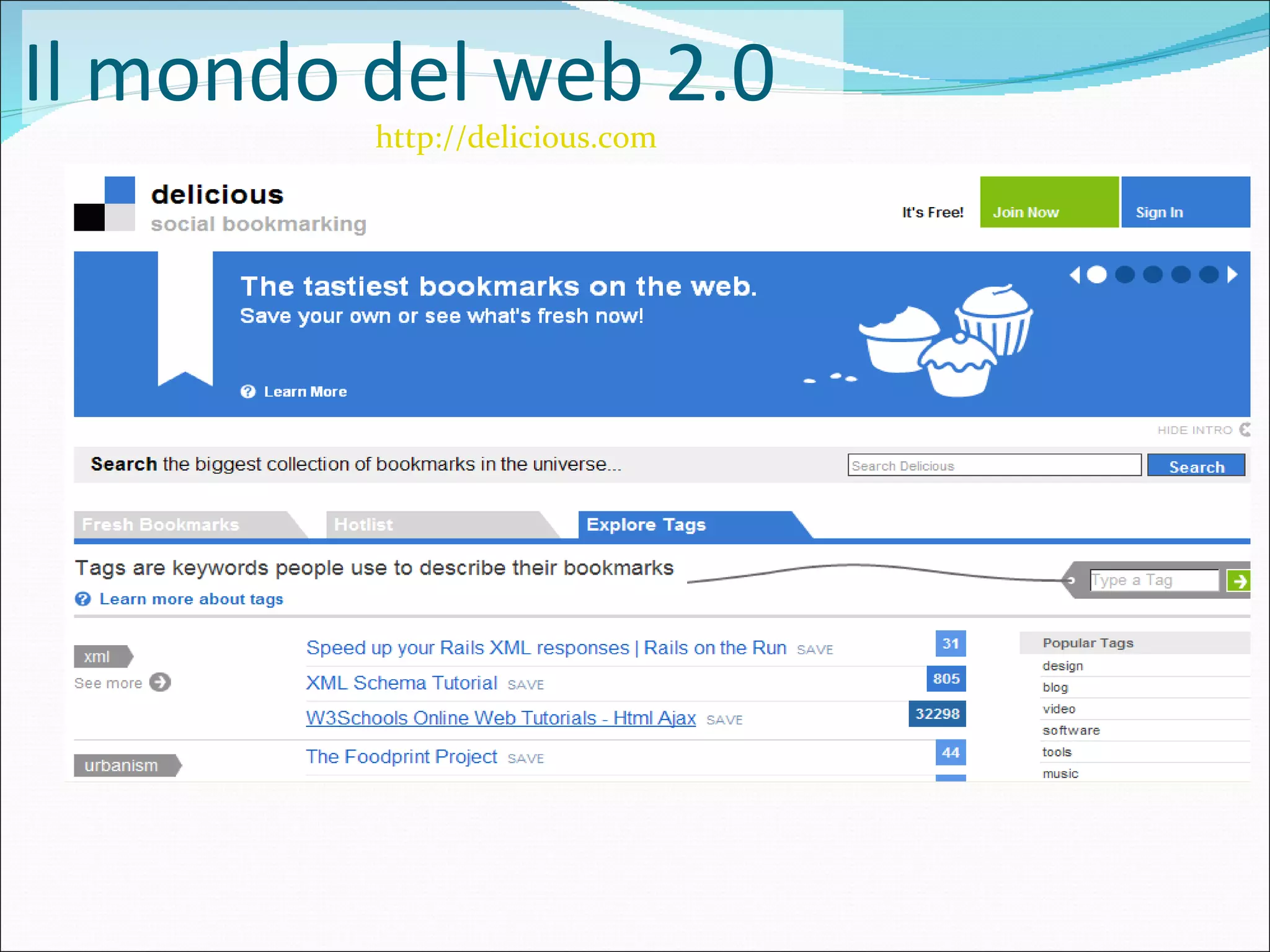Click the previous slide arrow in banner

[1075, 275]
